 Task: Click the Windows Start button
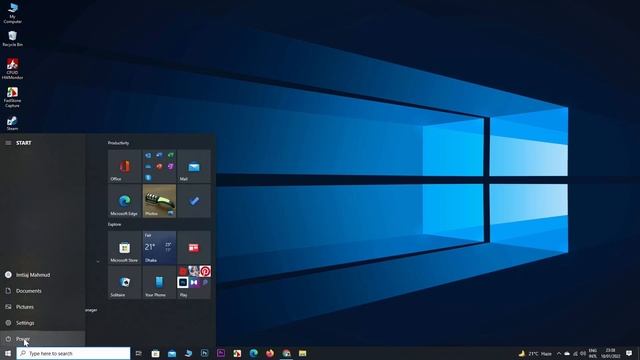[8, 353]
